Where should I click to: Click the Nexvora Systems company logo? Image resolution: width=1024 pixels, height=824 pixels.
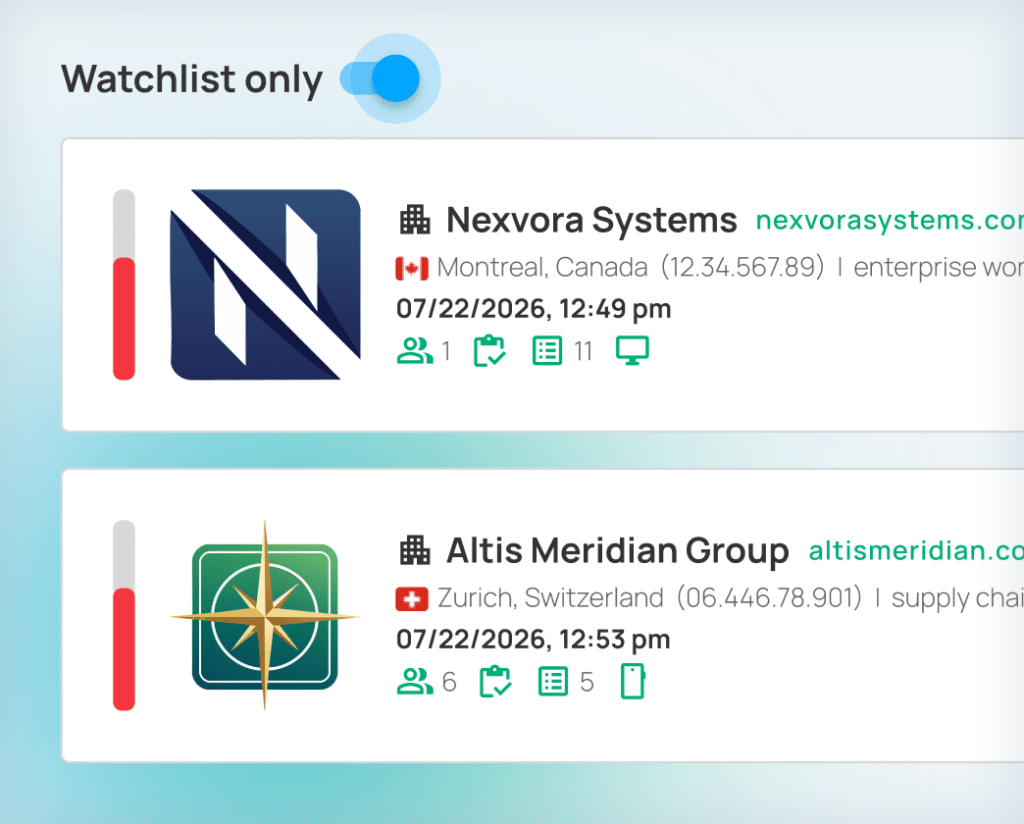coord(265,285)
